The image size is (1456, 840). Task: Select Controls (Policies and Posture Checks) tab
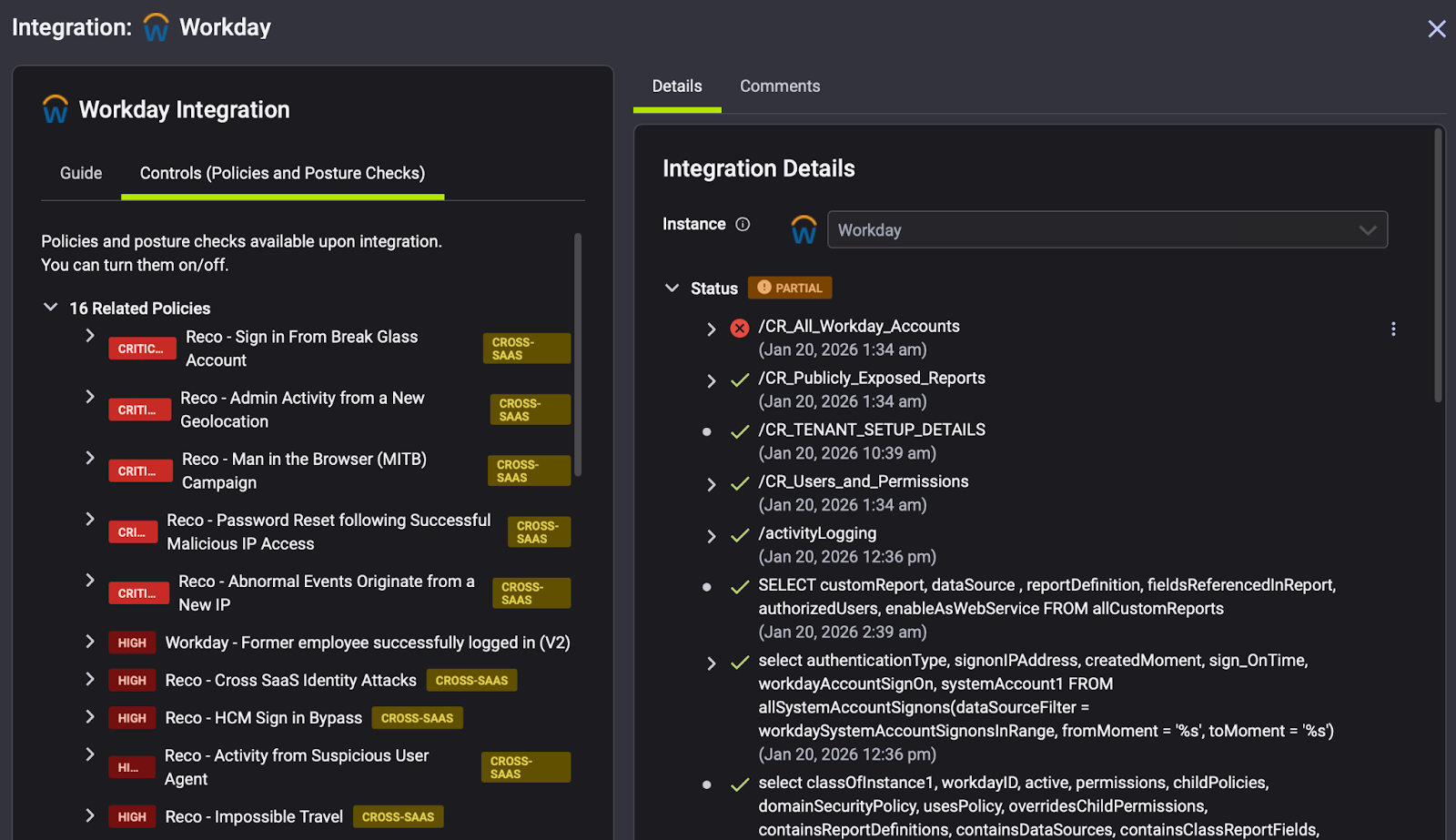[x=282, y=173]
